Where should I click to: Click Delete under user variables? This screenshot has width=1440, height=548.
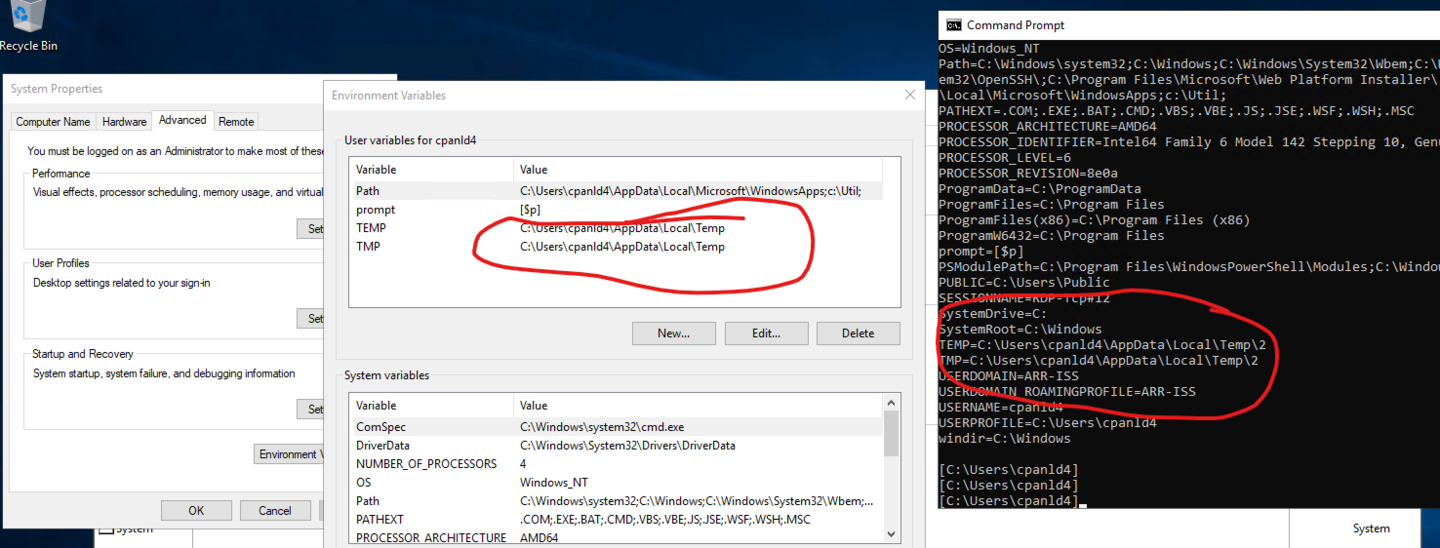(x=857, y=333)
